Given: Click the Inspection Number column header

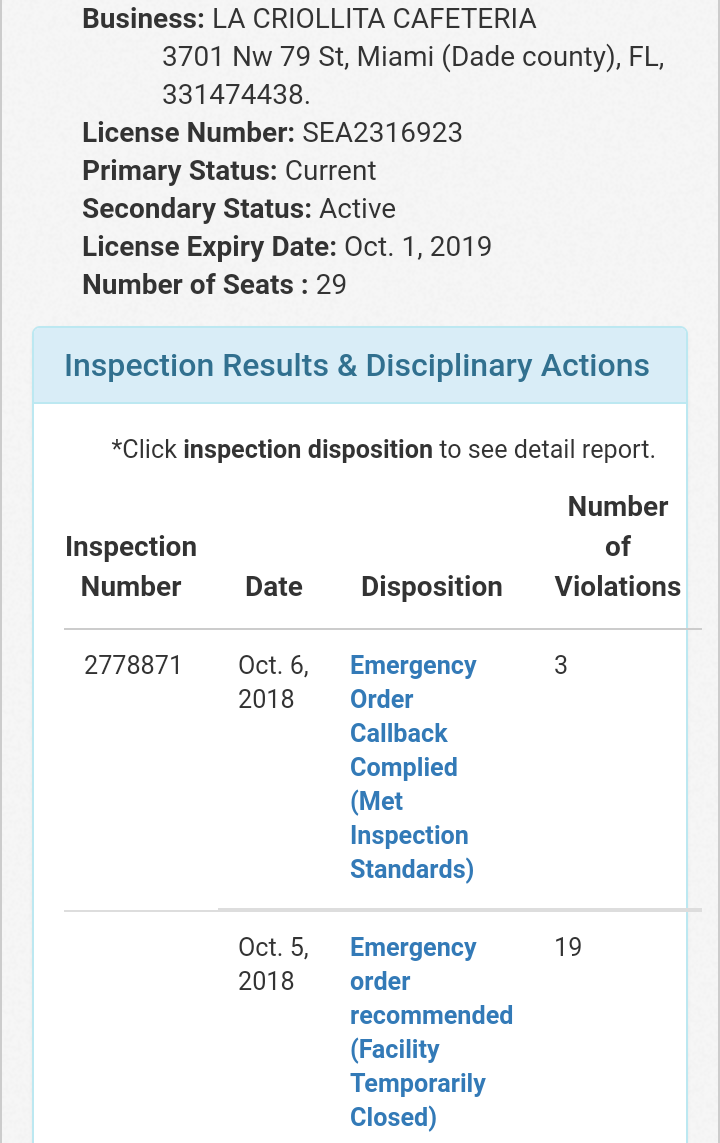Looking at the screenshot, I should [x=131, y=566].
